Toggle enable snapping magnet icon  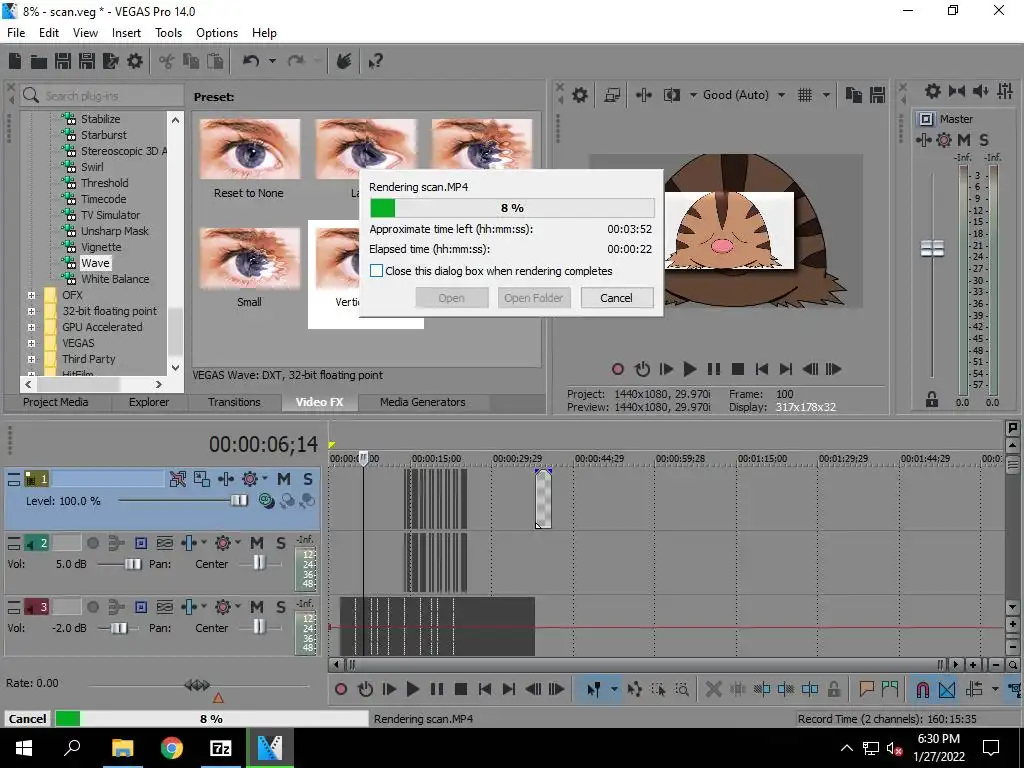(x=922, y=689)
